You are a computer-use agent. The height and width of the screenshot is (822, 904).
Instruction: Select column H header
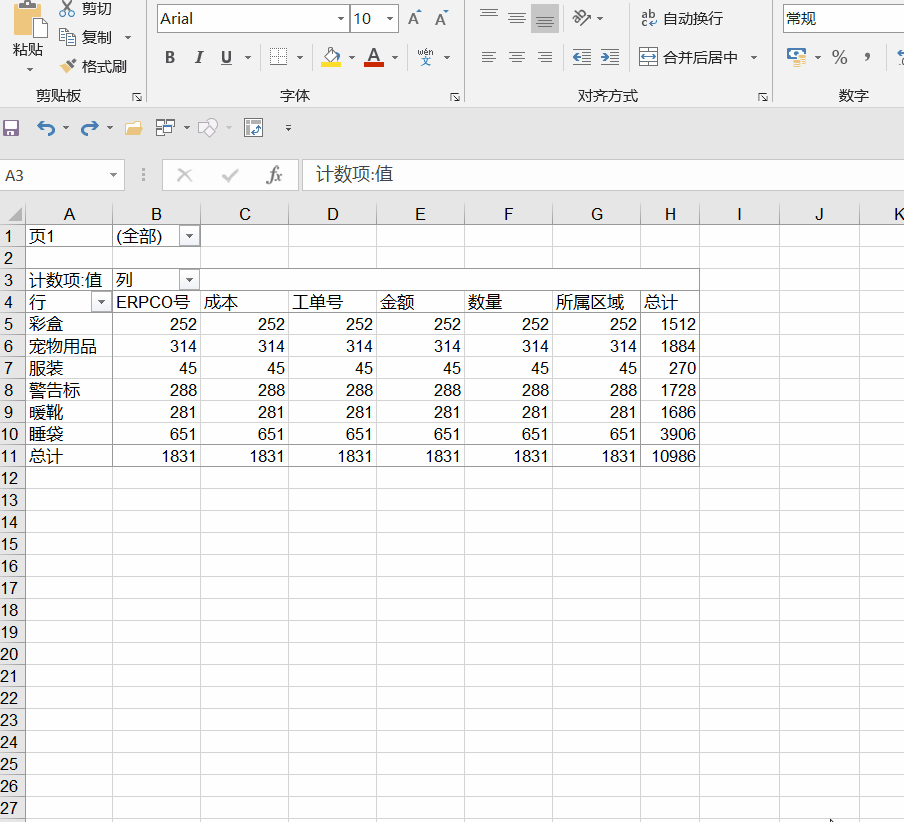click(670, 214)
